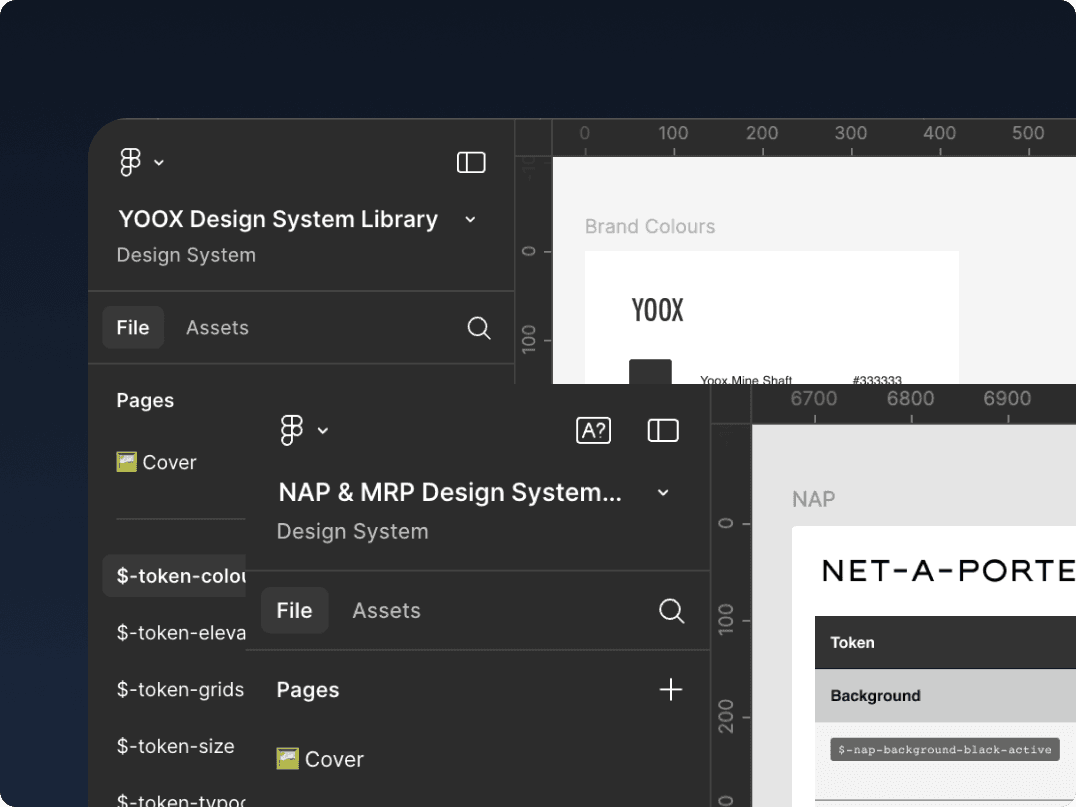
Task: Expand Figma menu chevron in NAP window
Action: coord(323,431)
